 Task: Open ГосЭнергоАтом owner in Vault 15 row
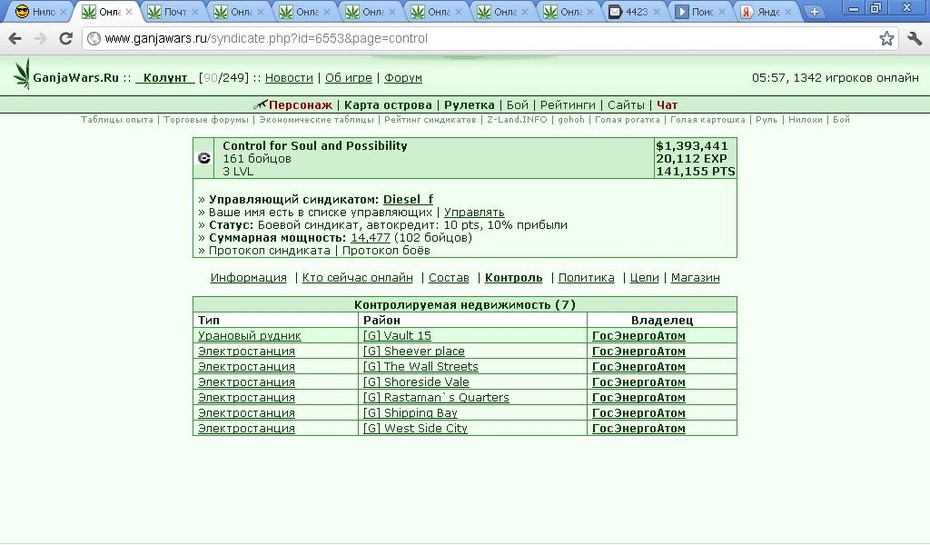[x=639, y=336]
